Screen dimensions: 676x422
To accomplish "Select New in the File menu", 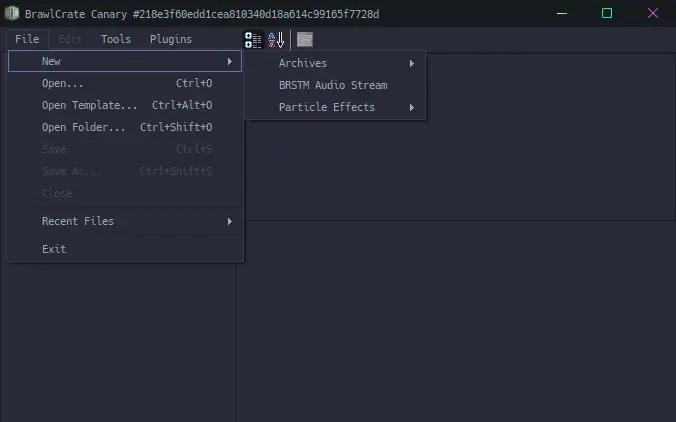I will [125, 61].
